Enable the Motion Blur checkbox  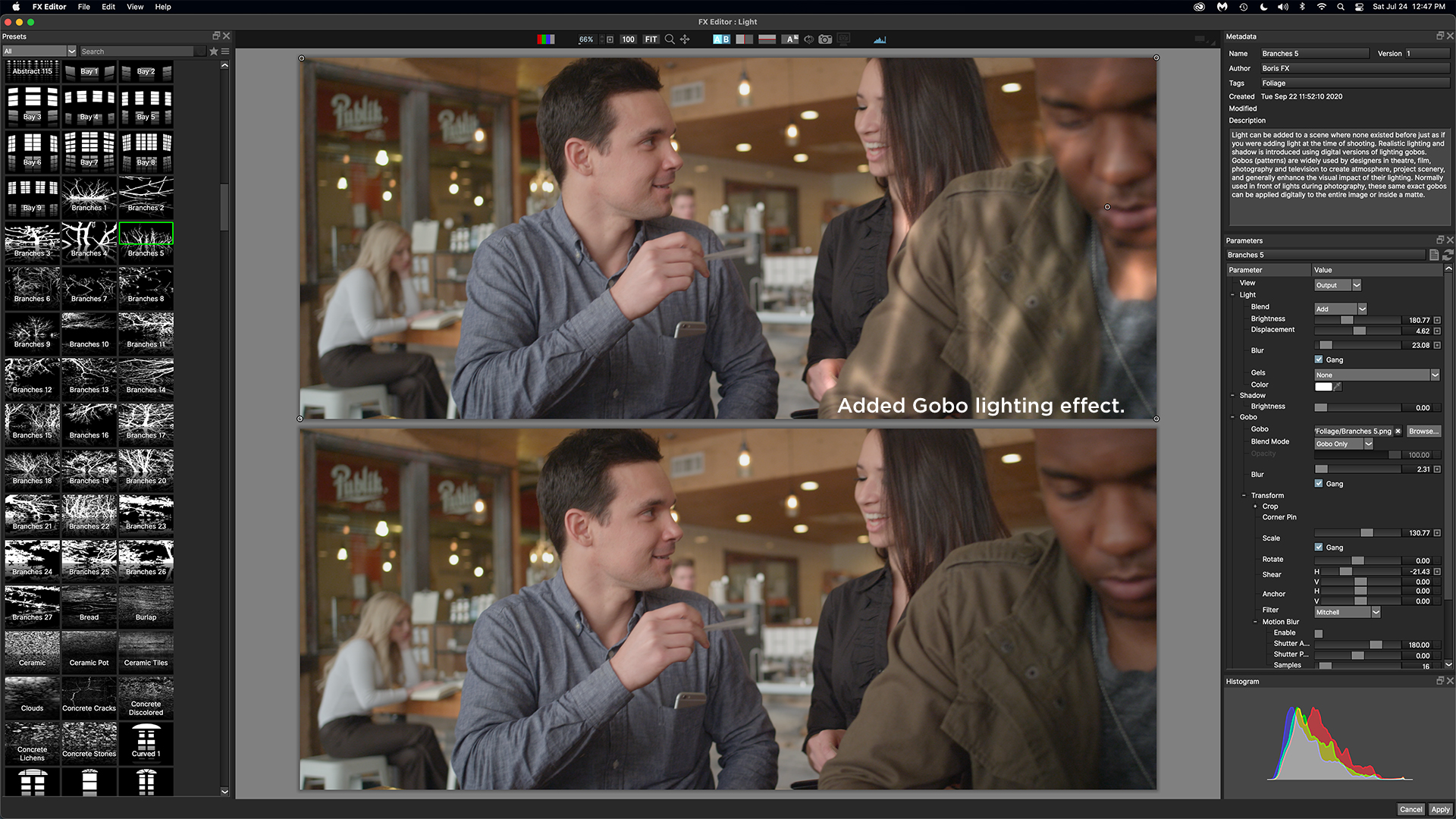pos(1319,633)
